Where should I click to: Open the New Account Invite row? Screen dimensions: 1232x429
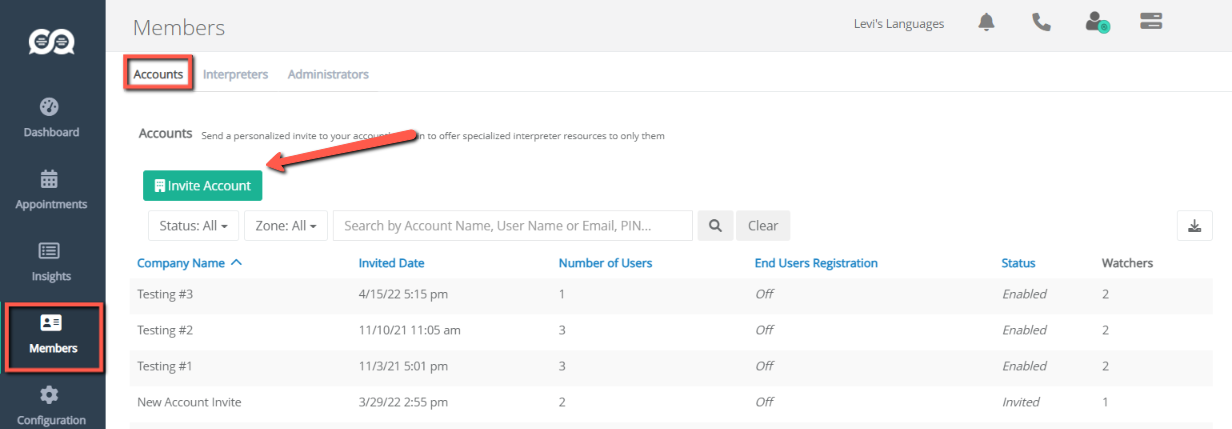pos(671,402)
